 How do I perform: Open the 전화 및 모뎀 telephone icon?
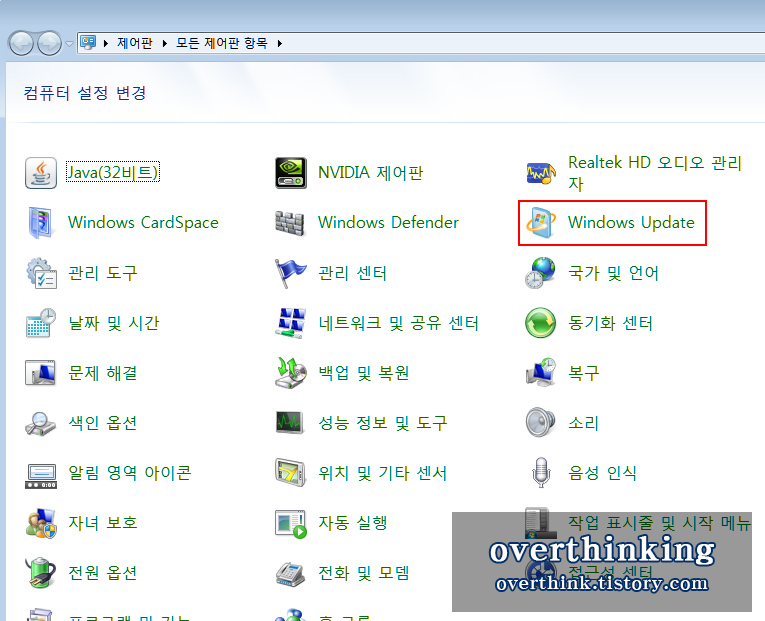[x=291, y=574]
